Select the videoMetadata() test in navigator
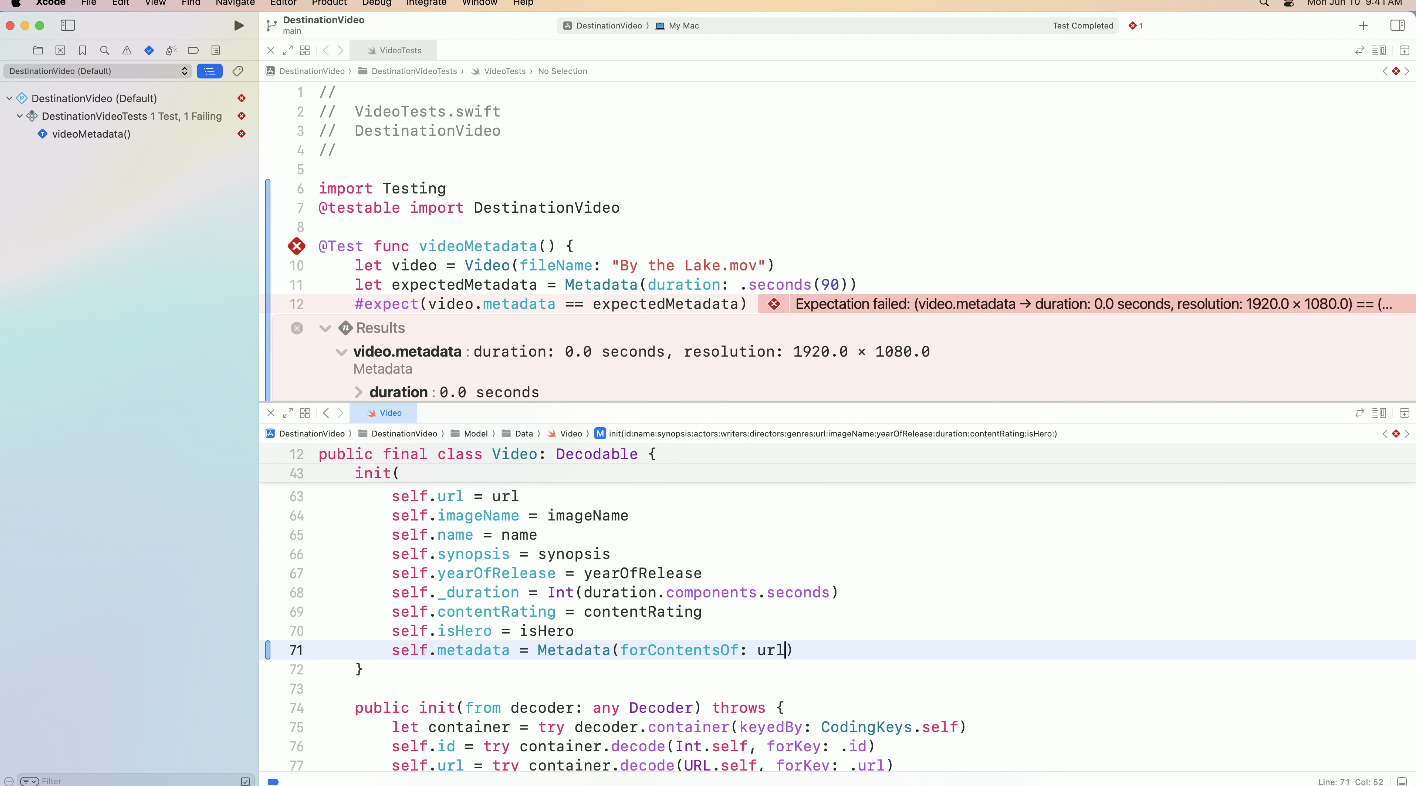 (91, 134)
